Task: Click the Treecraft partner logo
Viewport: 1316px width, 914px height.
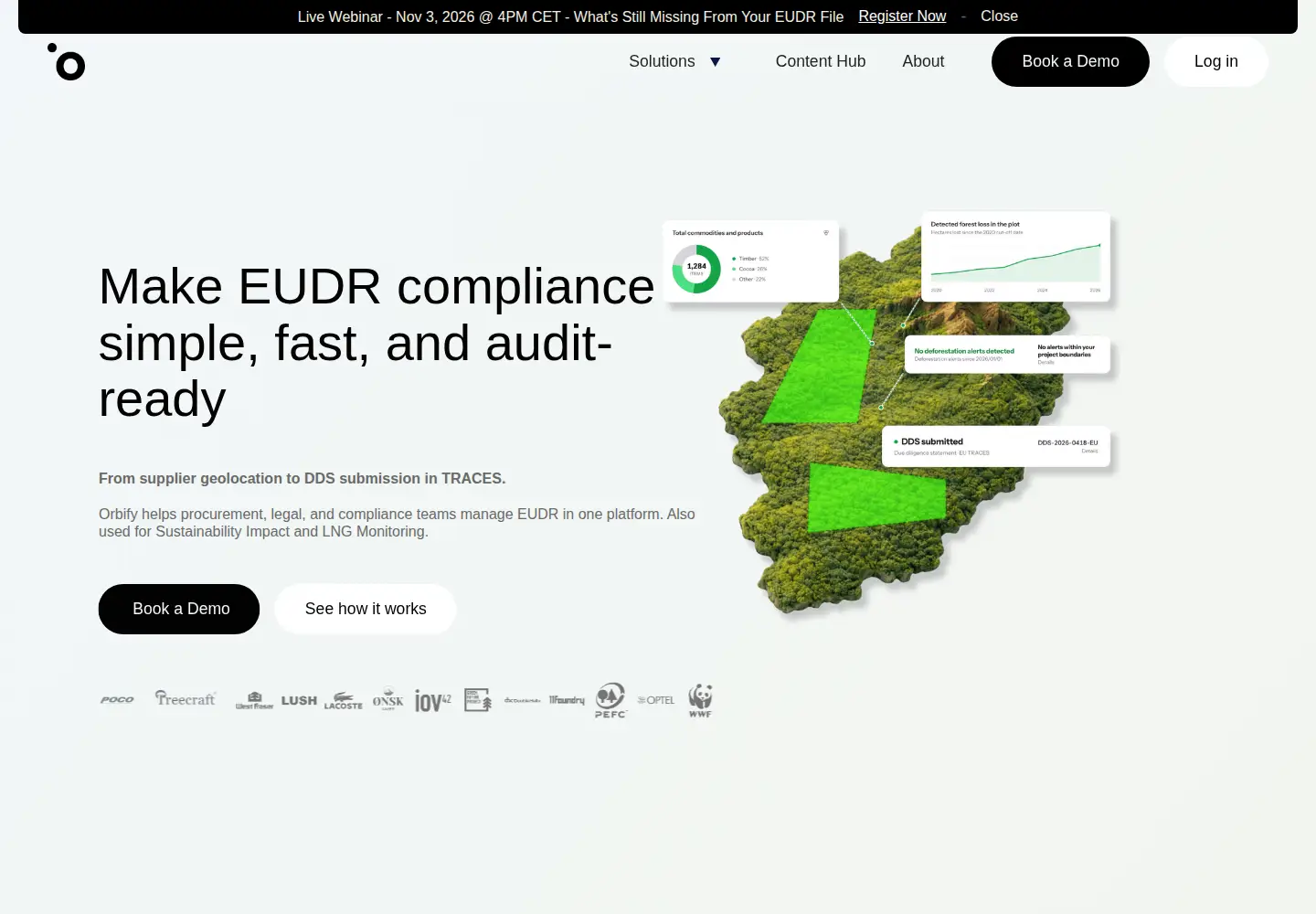Action: click(x=186, y=699)
